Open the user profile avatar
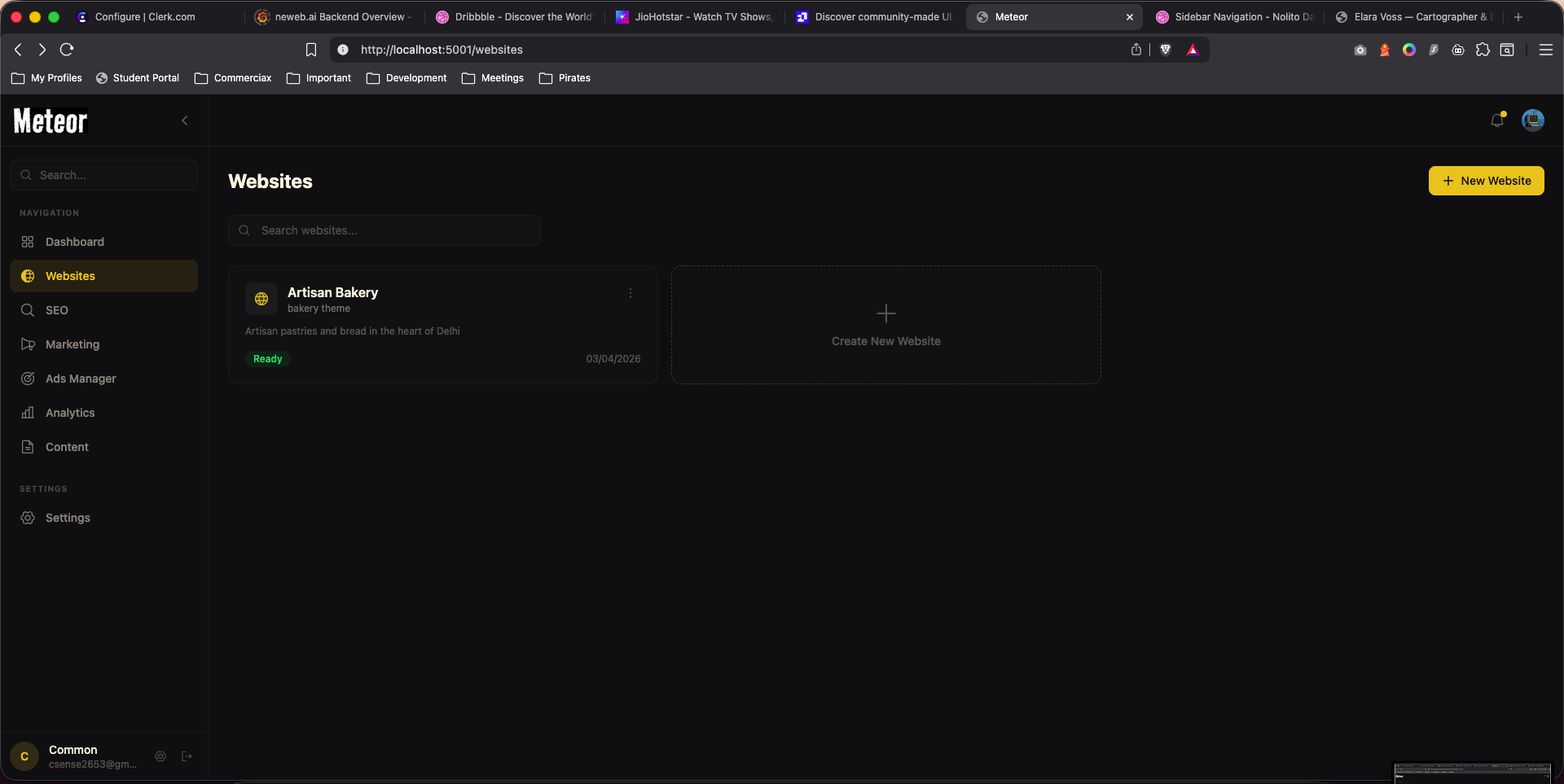This screenshot has height=784, width=1564. click(1532, 120)
